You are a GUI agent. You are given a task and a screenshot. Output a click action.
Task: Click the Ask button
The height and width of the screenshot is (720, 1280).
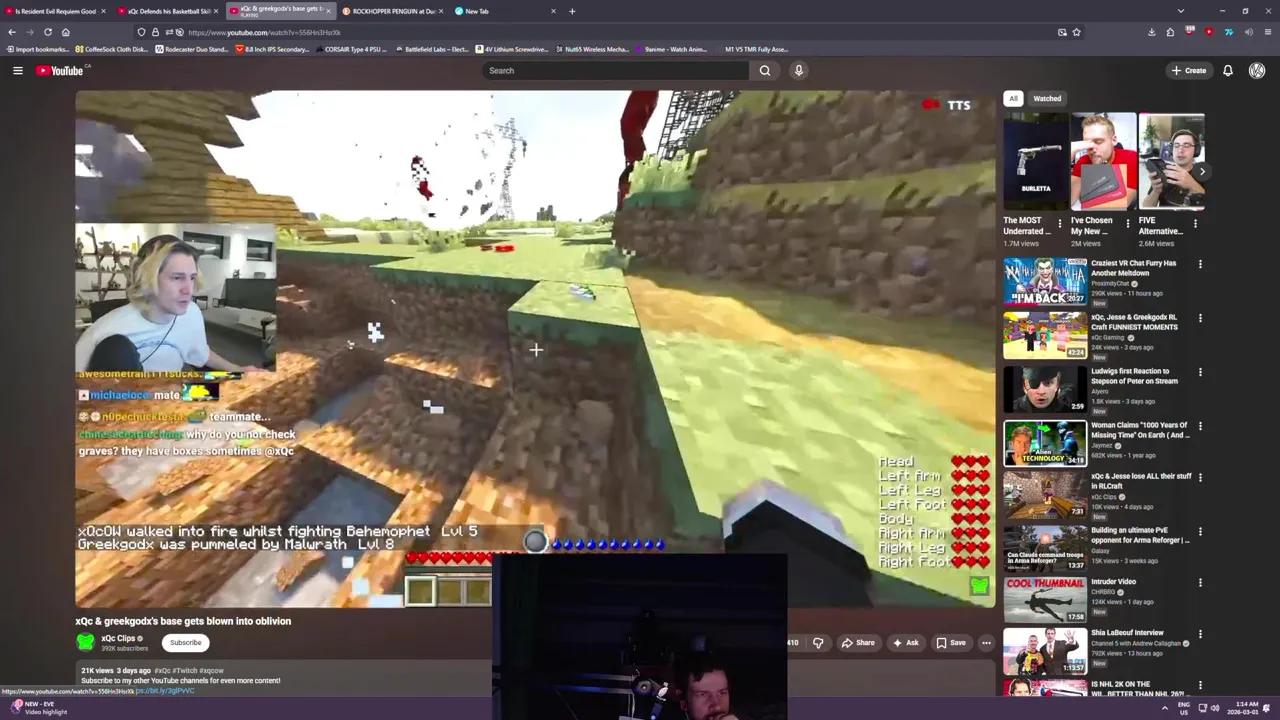tap(905, 643)
